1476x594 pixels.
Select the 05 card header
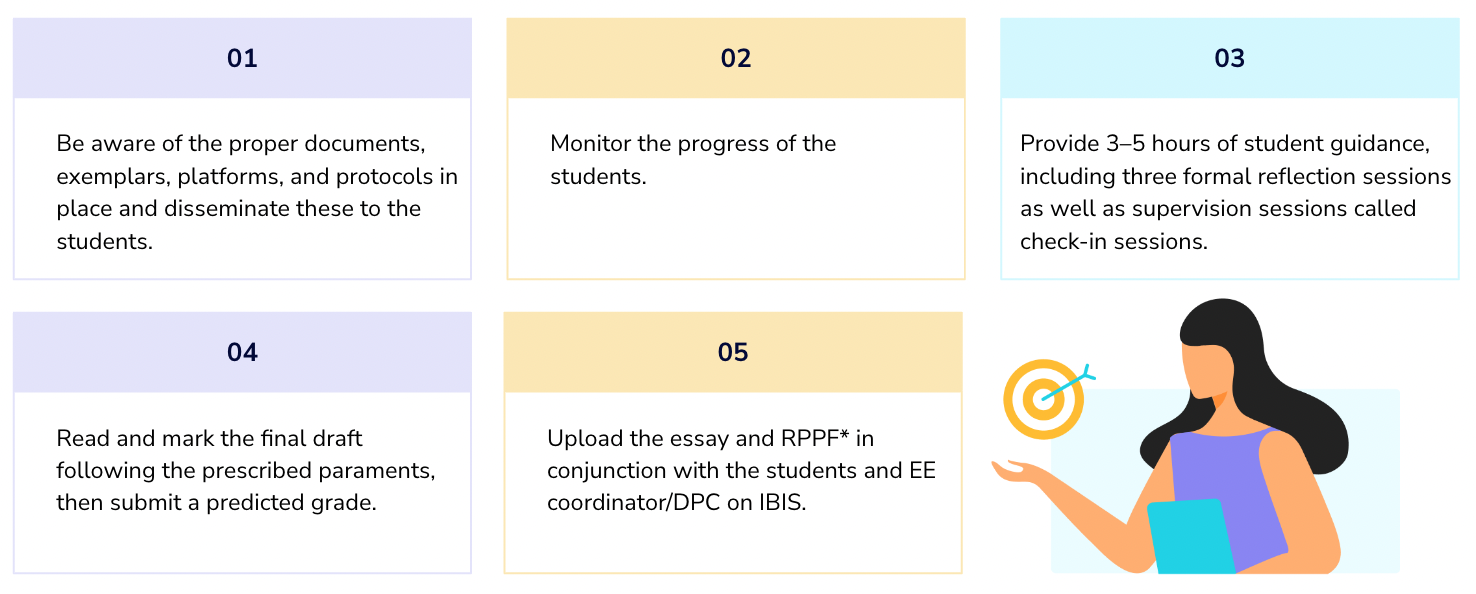(733, 352)
